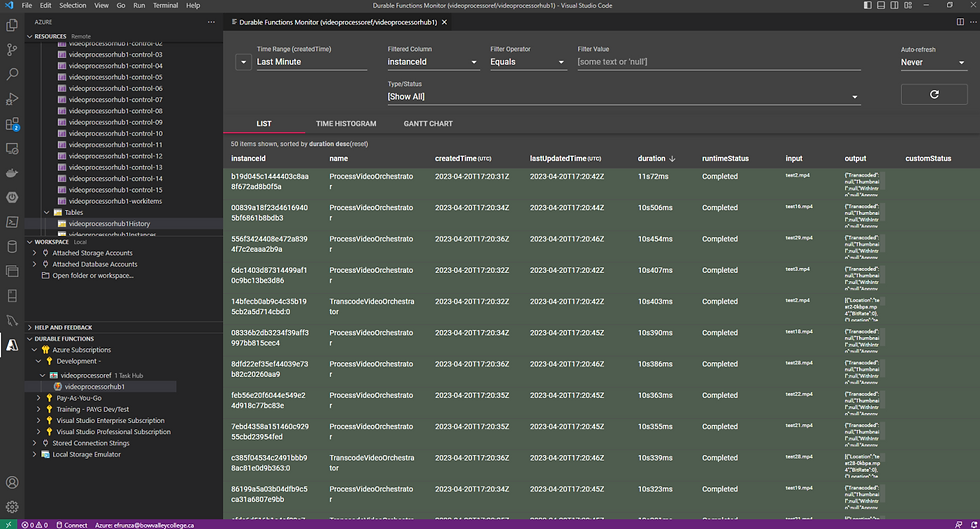The height and width of the screenshot is (529, 980).
Task: Open the Terminal menu
Action: 166,5
